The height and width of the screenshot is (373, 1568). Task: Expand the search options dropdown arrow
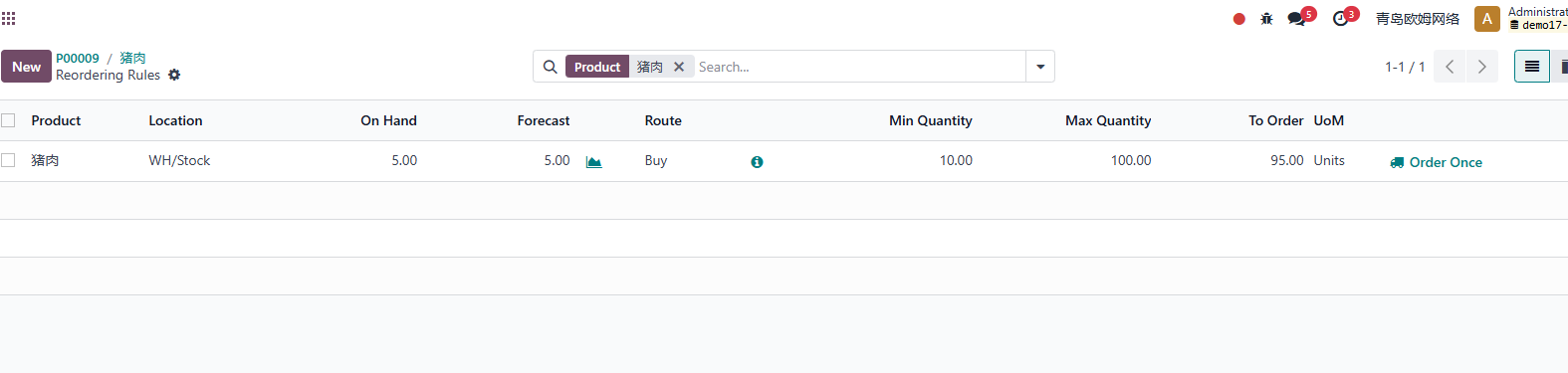[x=1040, y=67]
